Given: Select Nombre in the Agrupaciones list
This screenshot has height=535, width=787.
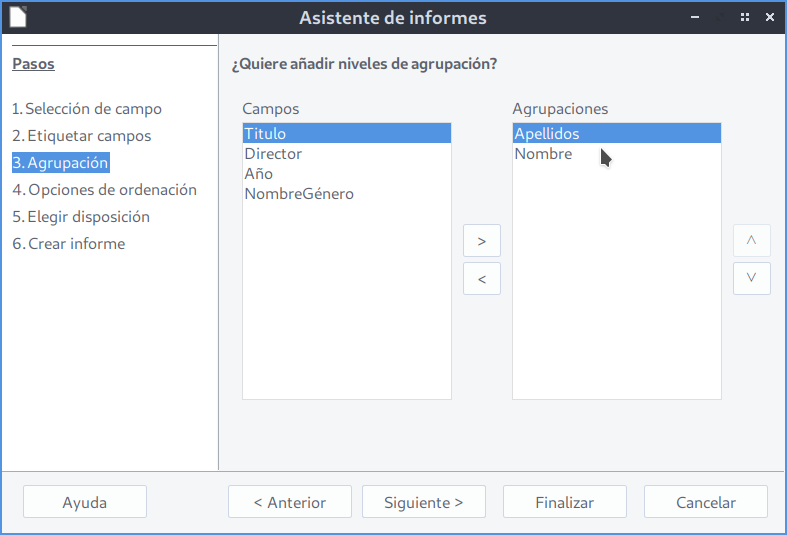Looking at the screenshot, I should click(x=543, y=154).
